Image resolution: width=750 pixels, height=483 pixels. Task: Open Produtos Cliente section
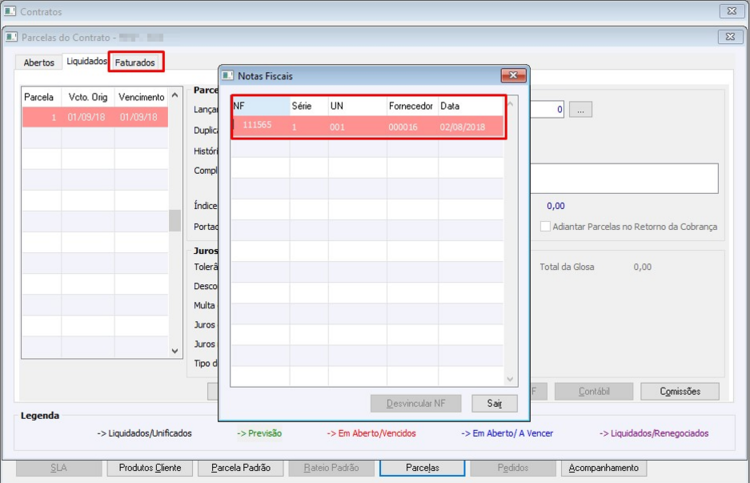coord(150,468)
